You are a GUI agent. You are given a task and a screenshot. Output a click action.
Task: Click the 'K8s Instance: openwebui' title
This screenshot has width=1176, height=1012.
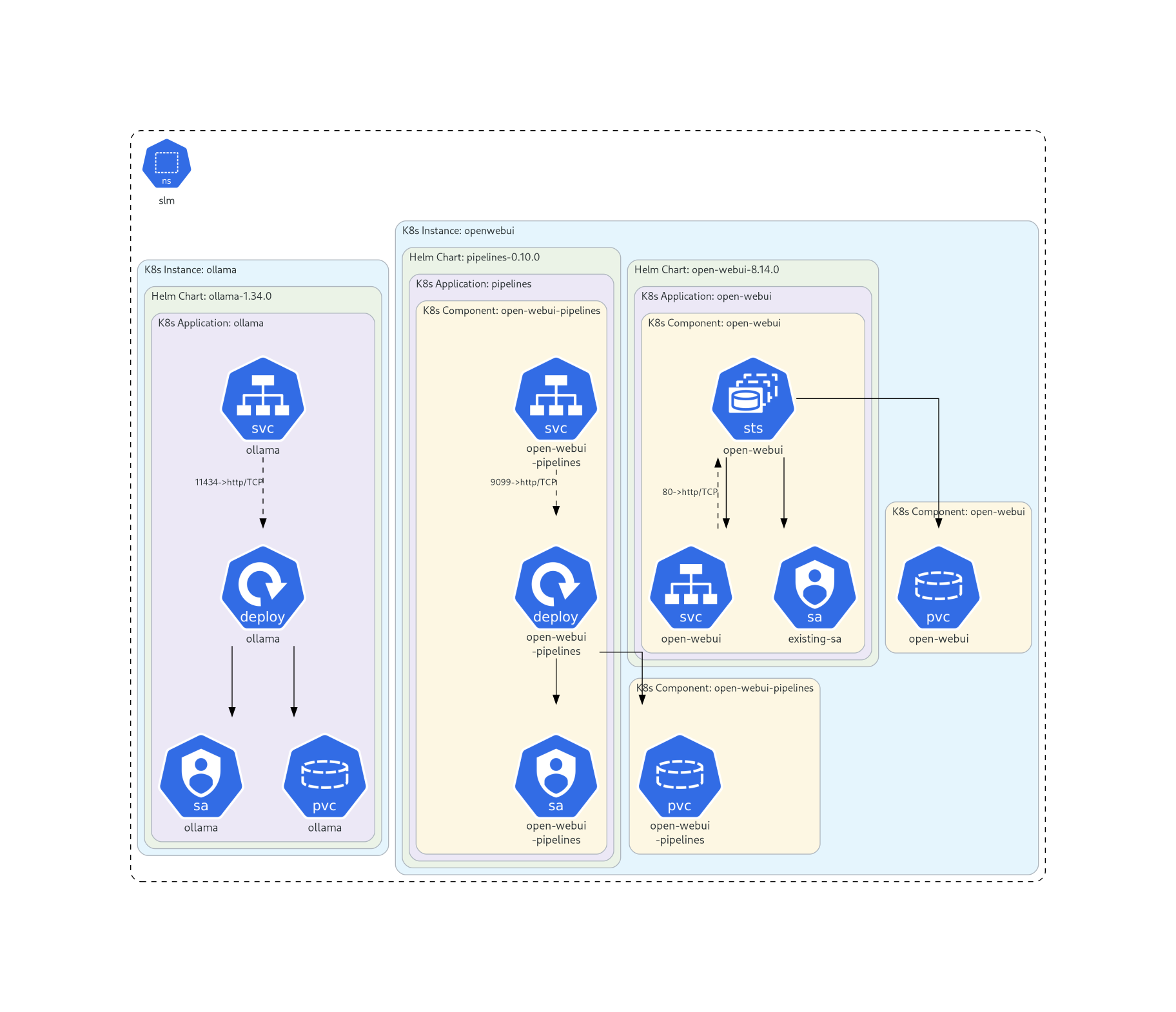point(458,231)
